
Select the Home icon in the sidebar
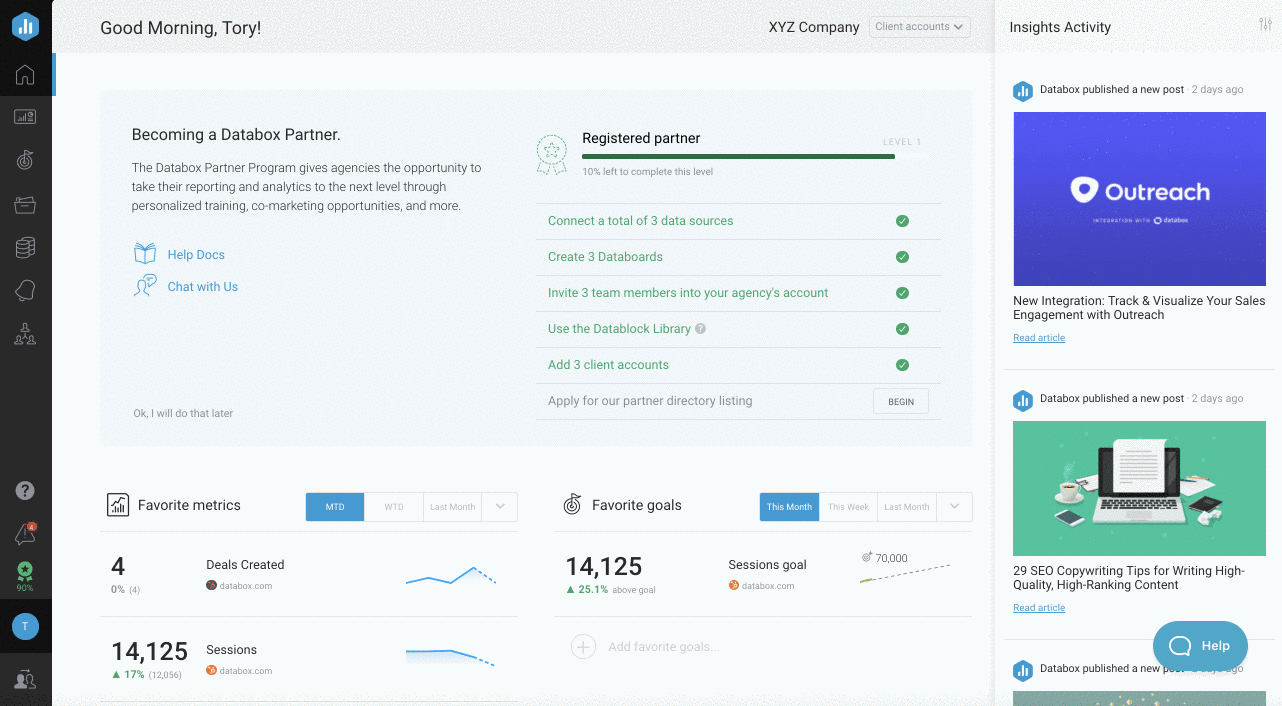coord(26,74)
